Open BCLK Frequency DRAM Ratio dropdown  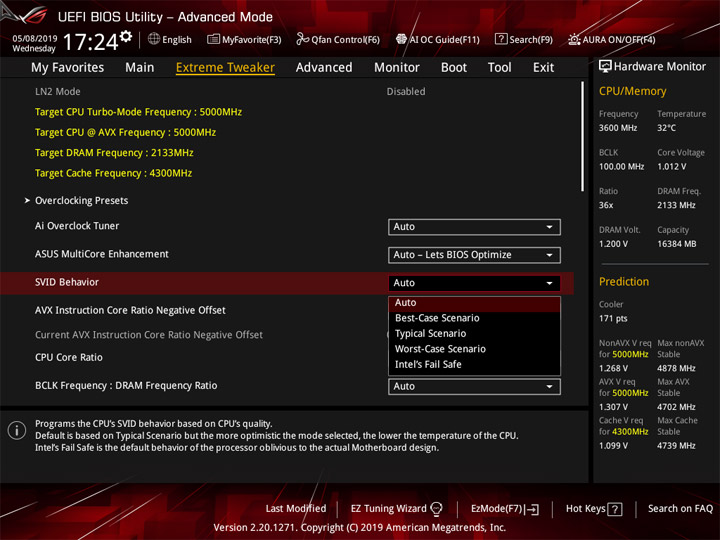[474, 387]
